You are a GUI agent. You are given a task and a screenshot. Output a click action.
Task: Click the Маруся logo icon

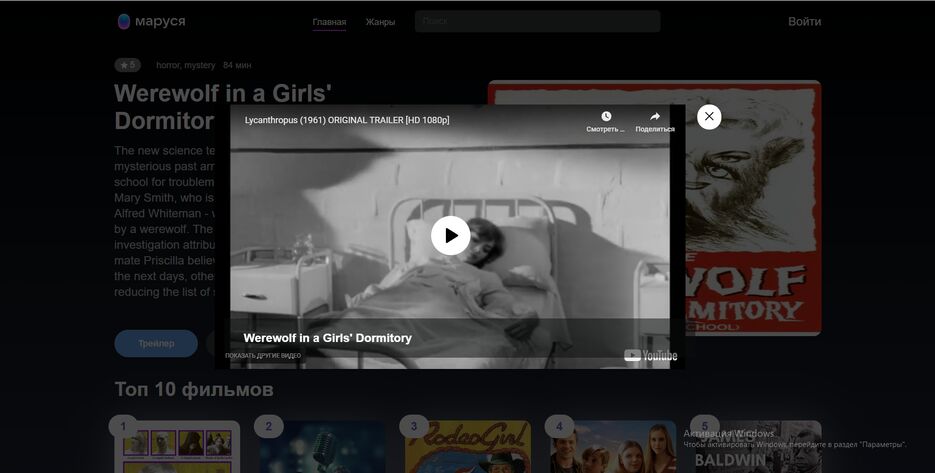click(x=123, y=21)
